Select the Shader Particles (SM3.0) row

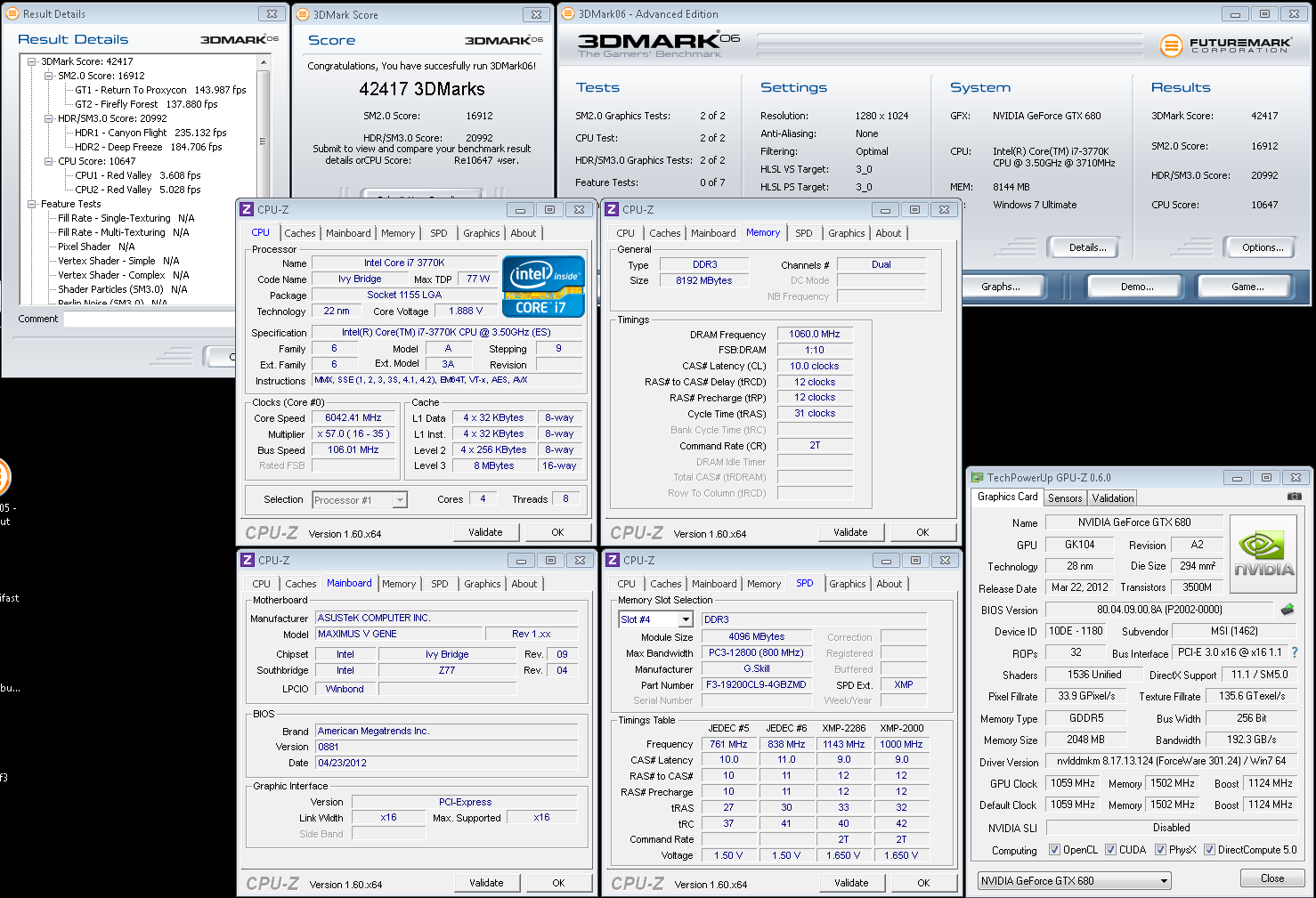click(123, 289)
